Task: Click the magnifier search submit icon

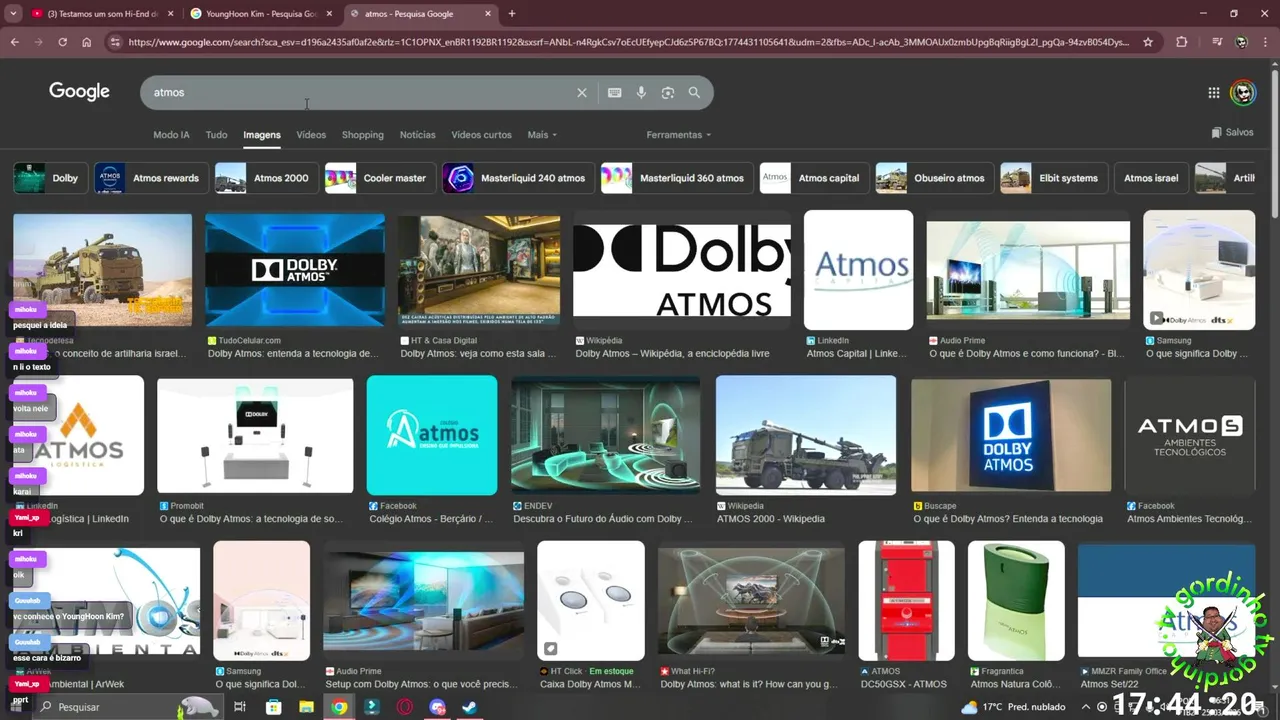Action: coord(694,93)
